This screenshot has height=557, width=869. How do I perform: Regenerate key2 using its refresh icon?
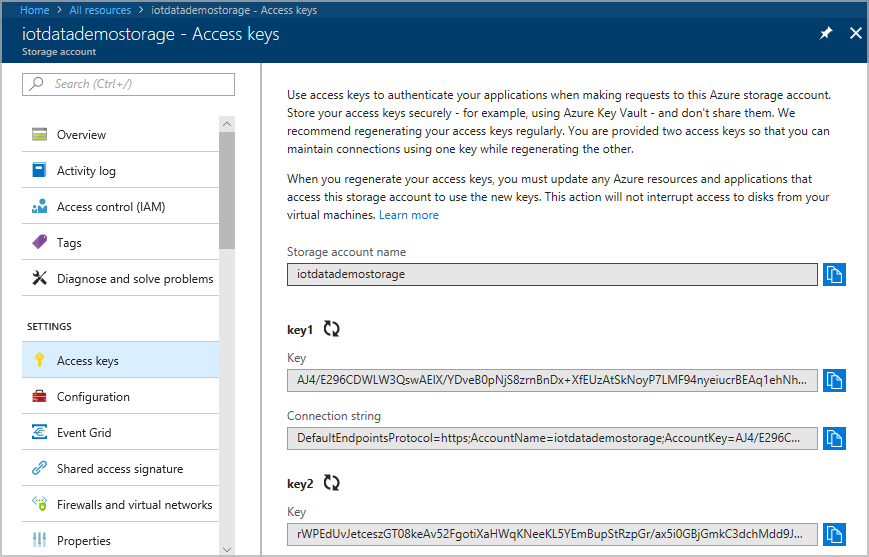coord(332,483)
